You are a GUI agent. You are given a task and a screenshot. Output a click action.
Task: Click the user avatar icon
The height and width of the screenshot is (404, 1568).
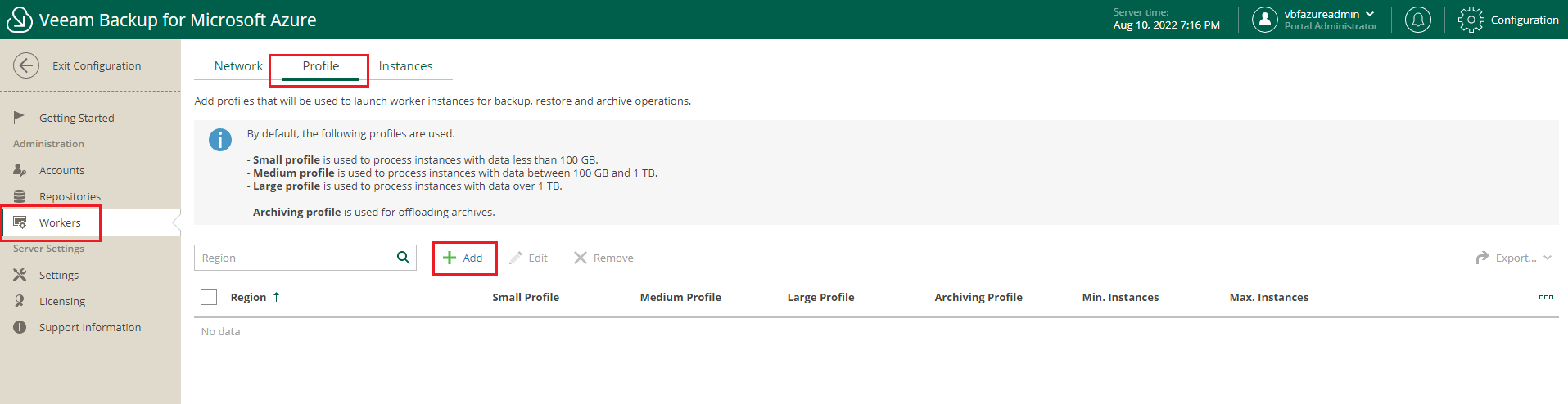coord(1265,20)
